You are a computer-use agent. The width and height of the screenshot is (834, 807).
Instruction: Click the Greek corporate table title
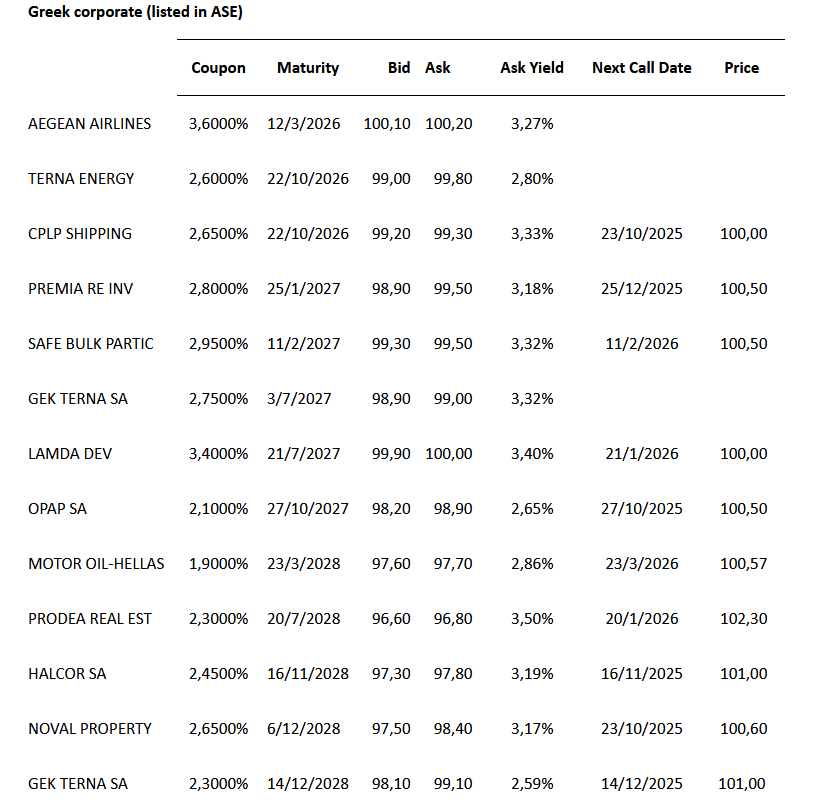[135, 13]
